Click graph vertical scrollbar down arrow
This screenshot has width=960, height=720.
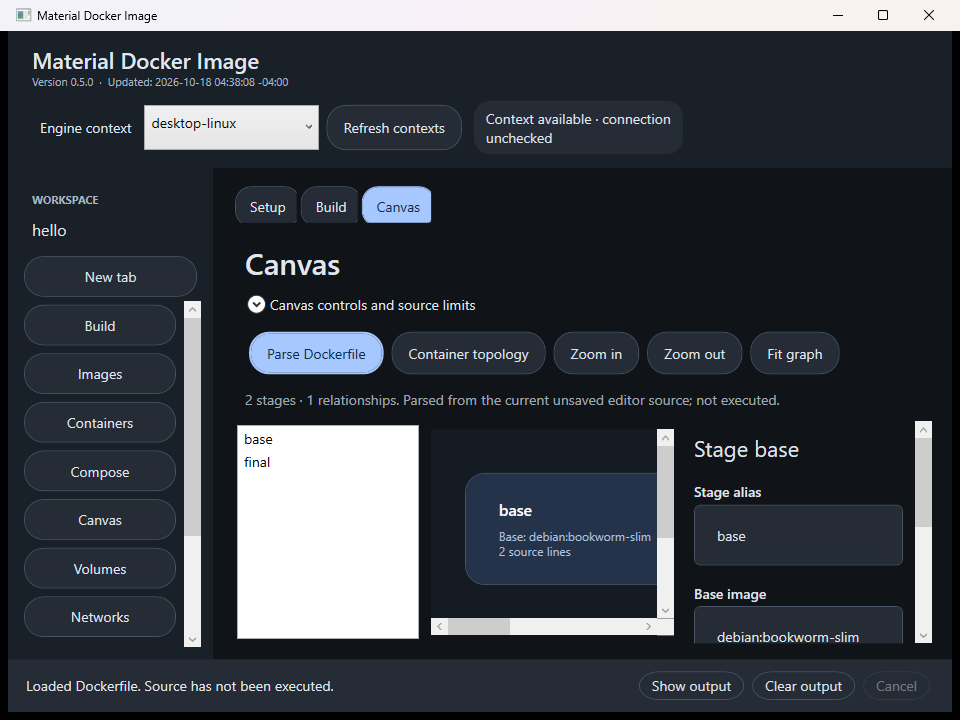tap(666, 610)
